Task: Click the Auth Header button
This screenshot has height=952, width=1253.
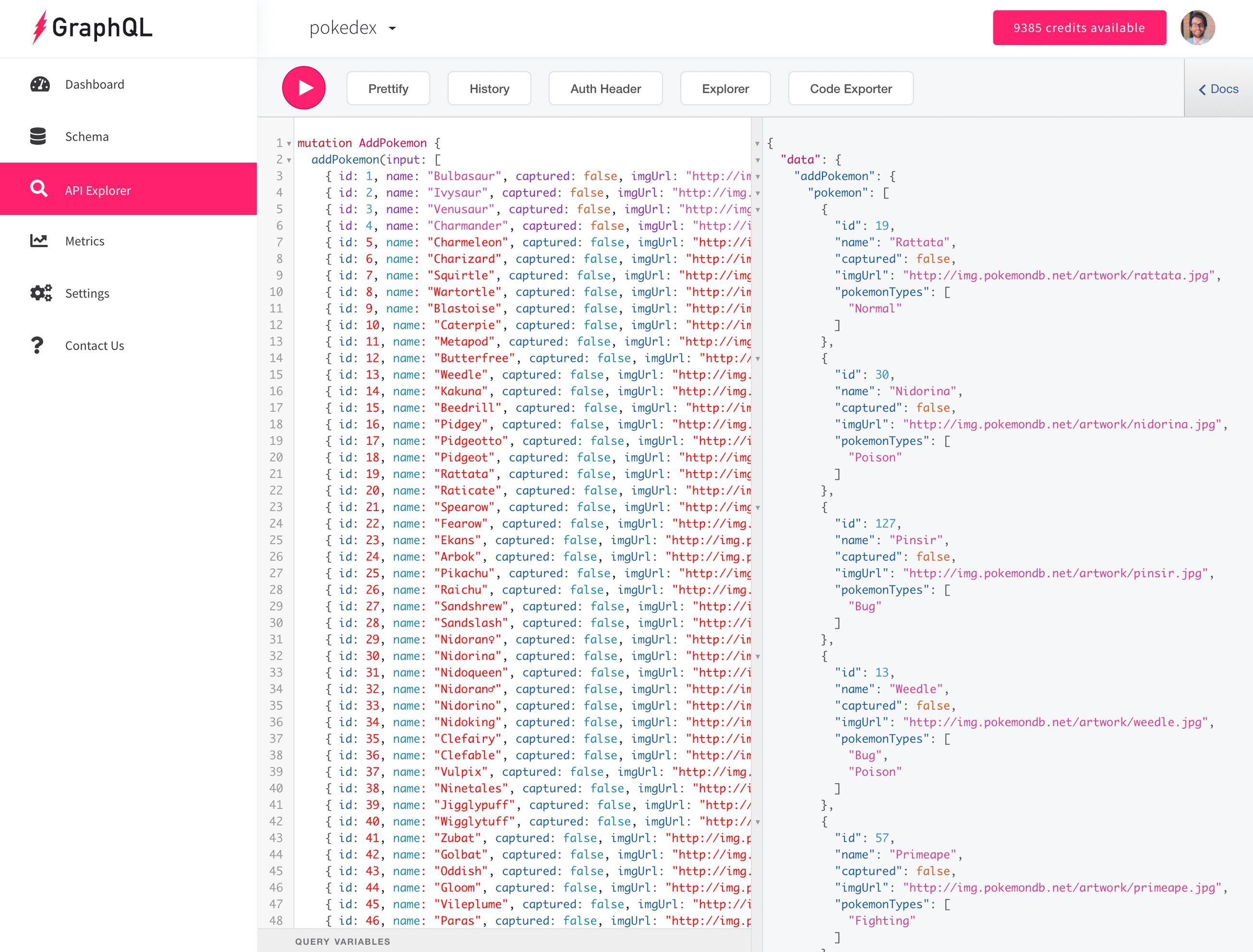Action: coord(605,88)
